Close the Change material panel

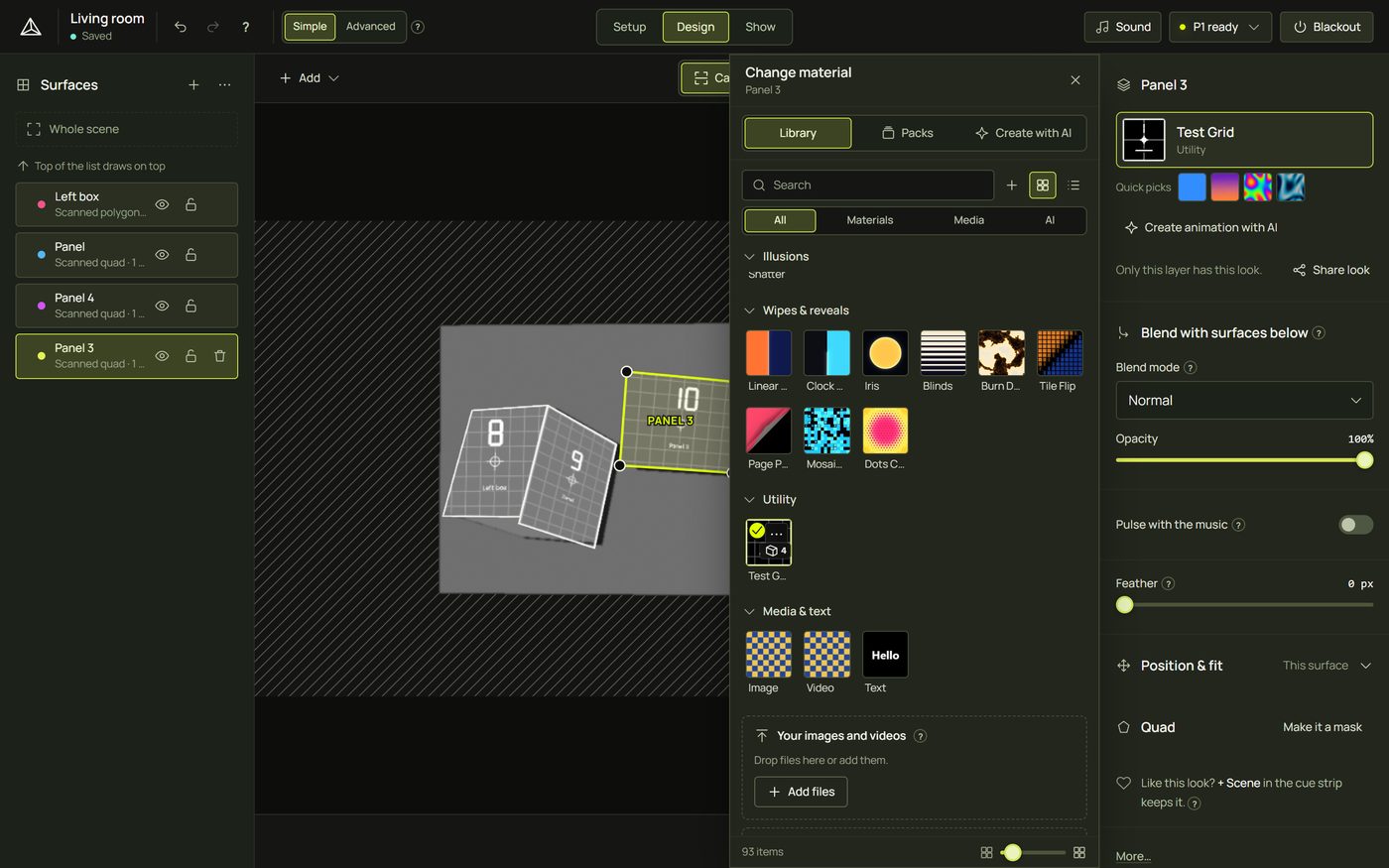click(x=1075, y=80)
